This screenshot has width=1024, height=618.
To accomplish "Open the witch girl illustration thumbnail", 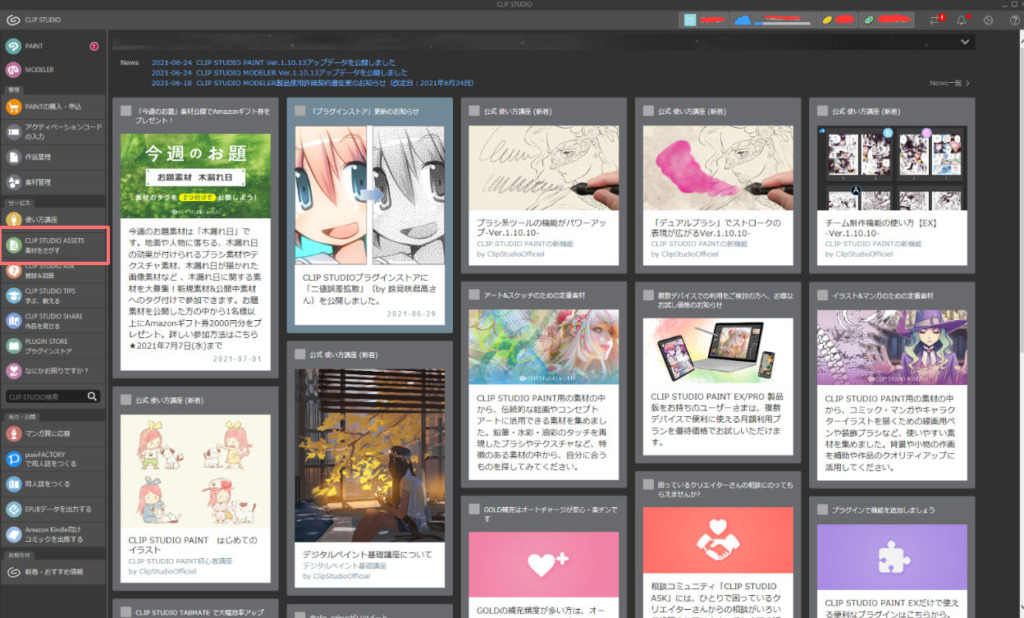I will (892, 347).
